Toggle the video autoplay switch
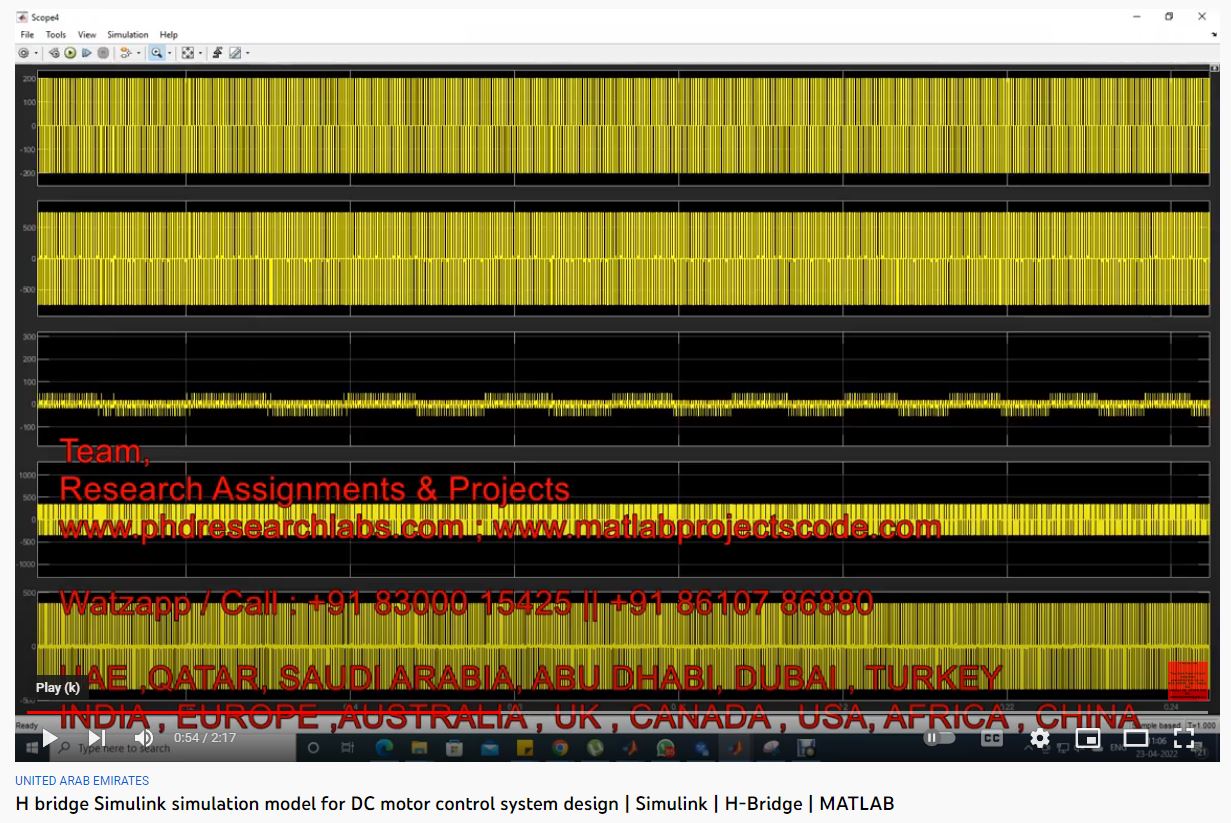1231x823 pixels. coord(939,738)
